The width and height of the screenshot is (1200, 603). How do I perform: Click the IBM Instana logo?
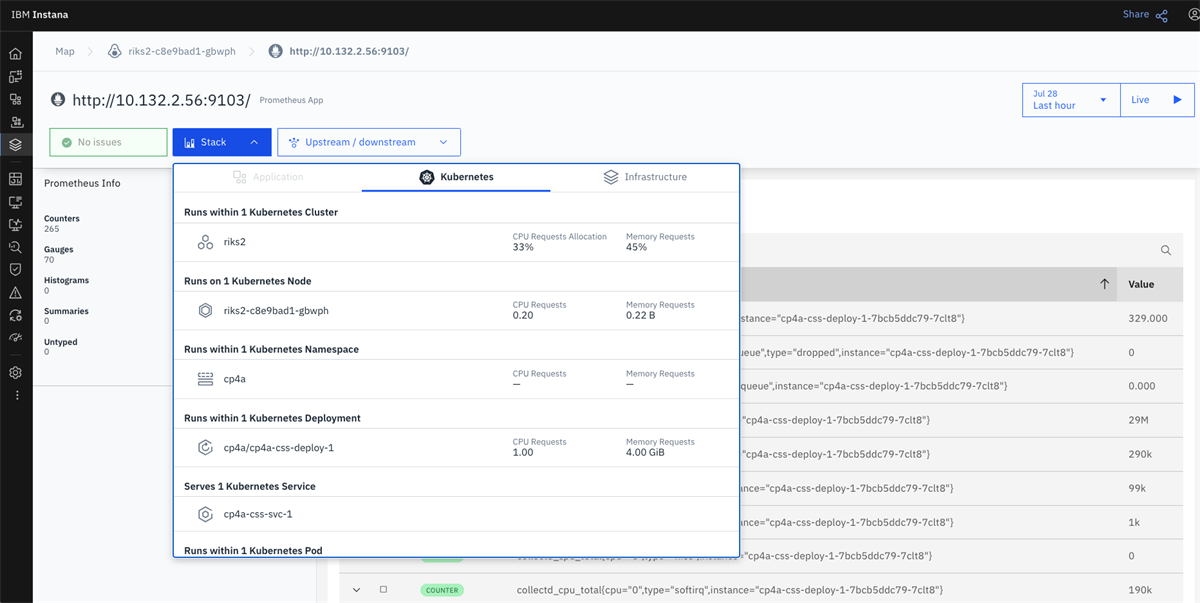[x=40, y=15]
